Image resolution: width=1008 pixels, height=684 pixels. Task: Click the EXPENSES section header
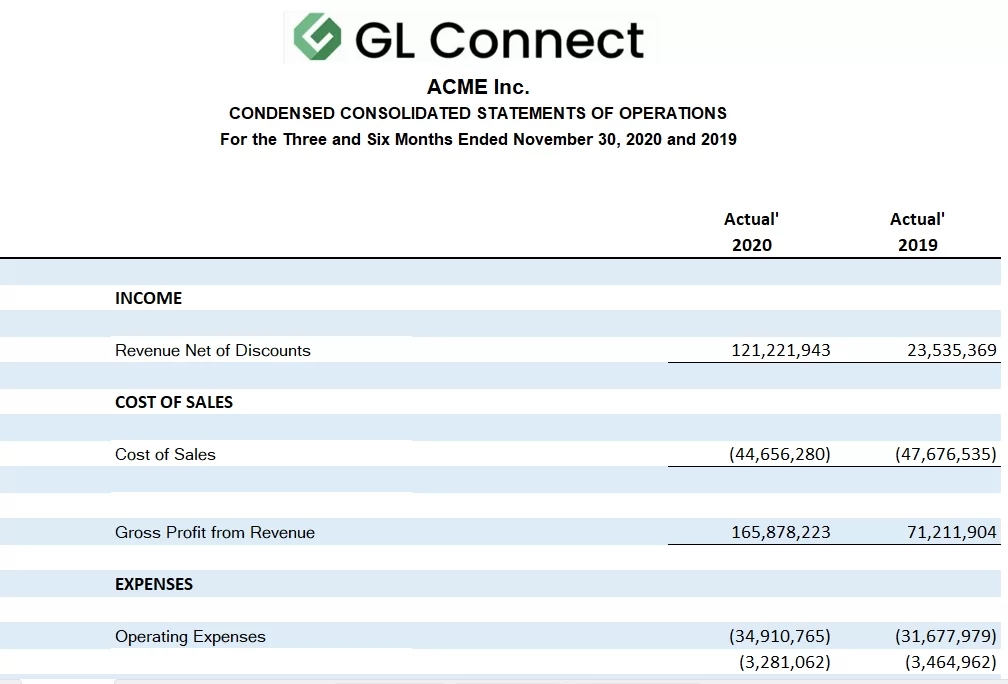coord(154,584)
